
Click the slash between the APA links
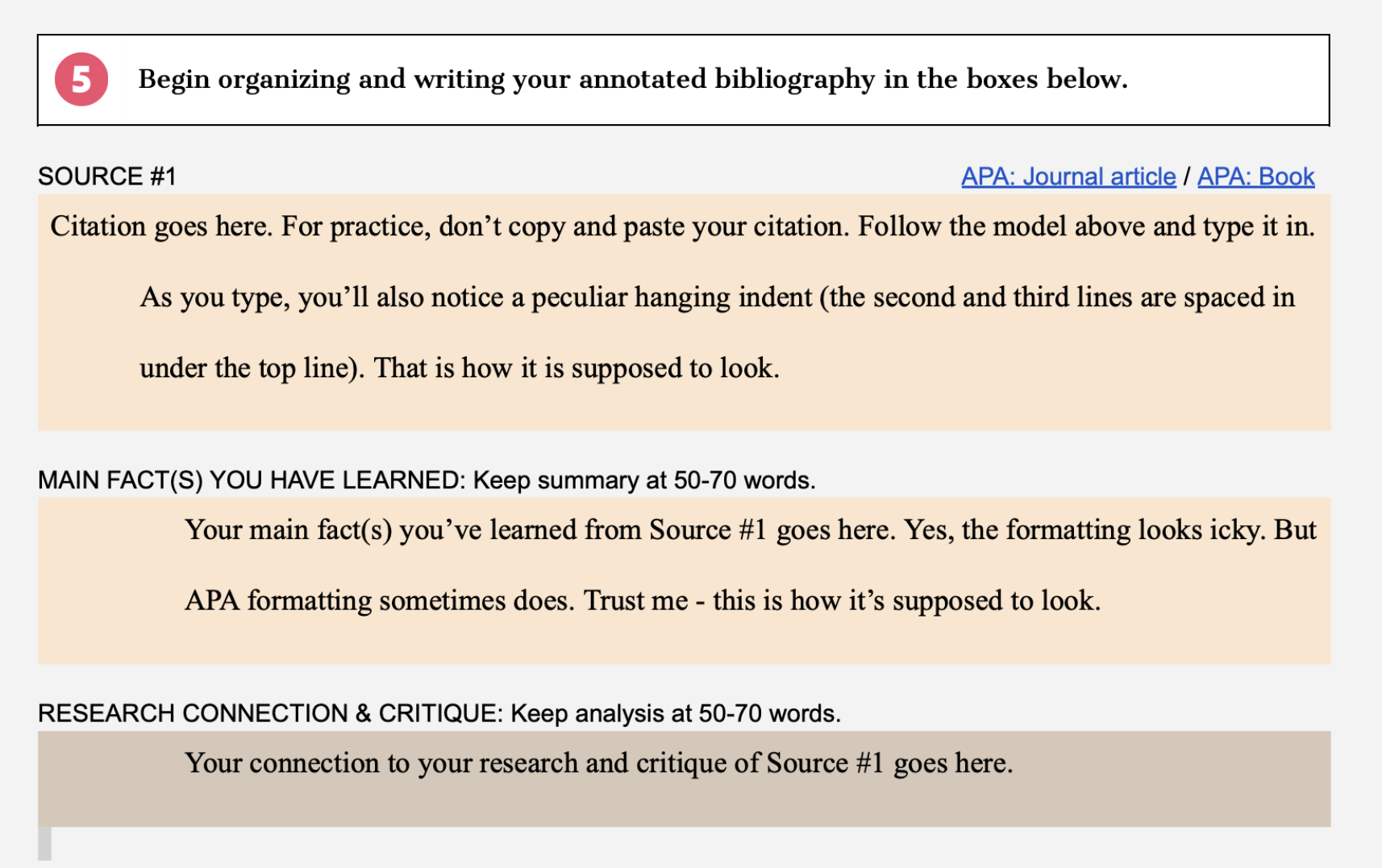[1187, 177]
